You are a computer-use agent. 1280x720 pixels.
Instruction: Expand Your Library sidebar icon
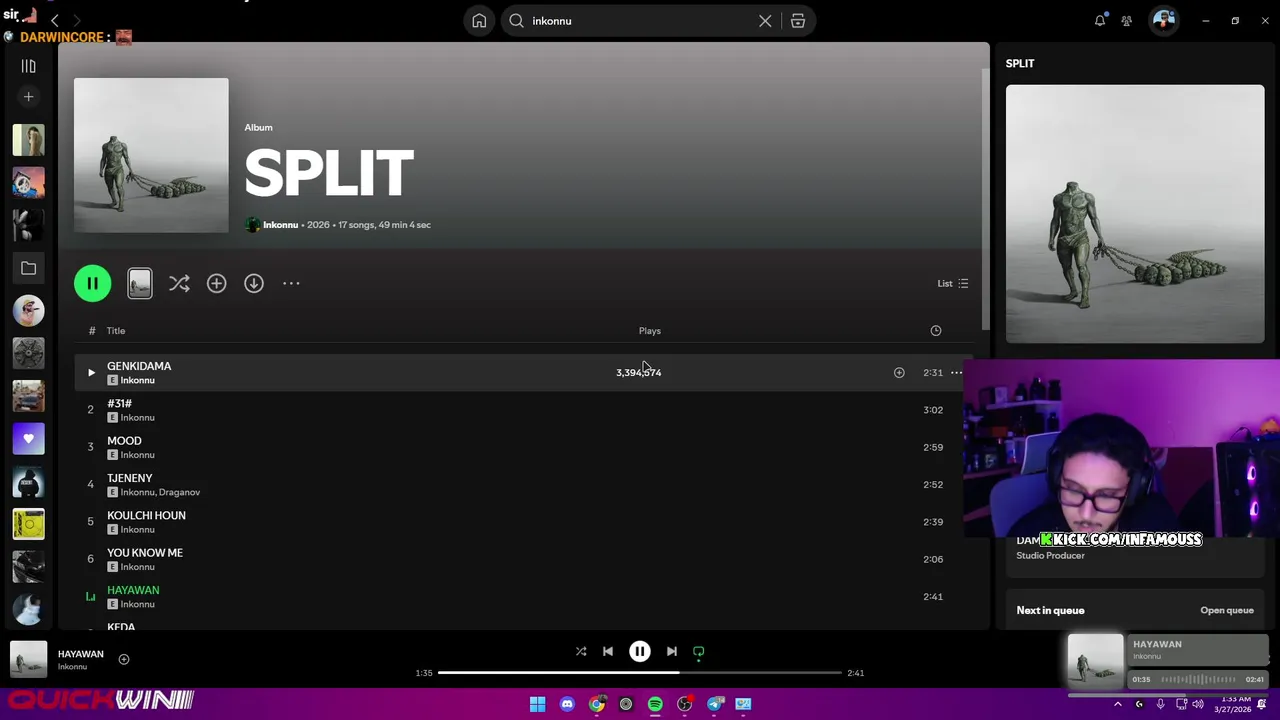(28, 66)
